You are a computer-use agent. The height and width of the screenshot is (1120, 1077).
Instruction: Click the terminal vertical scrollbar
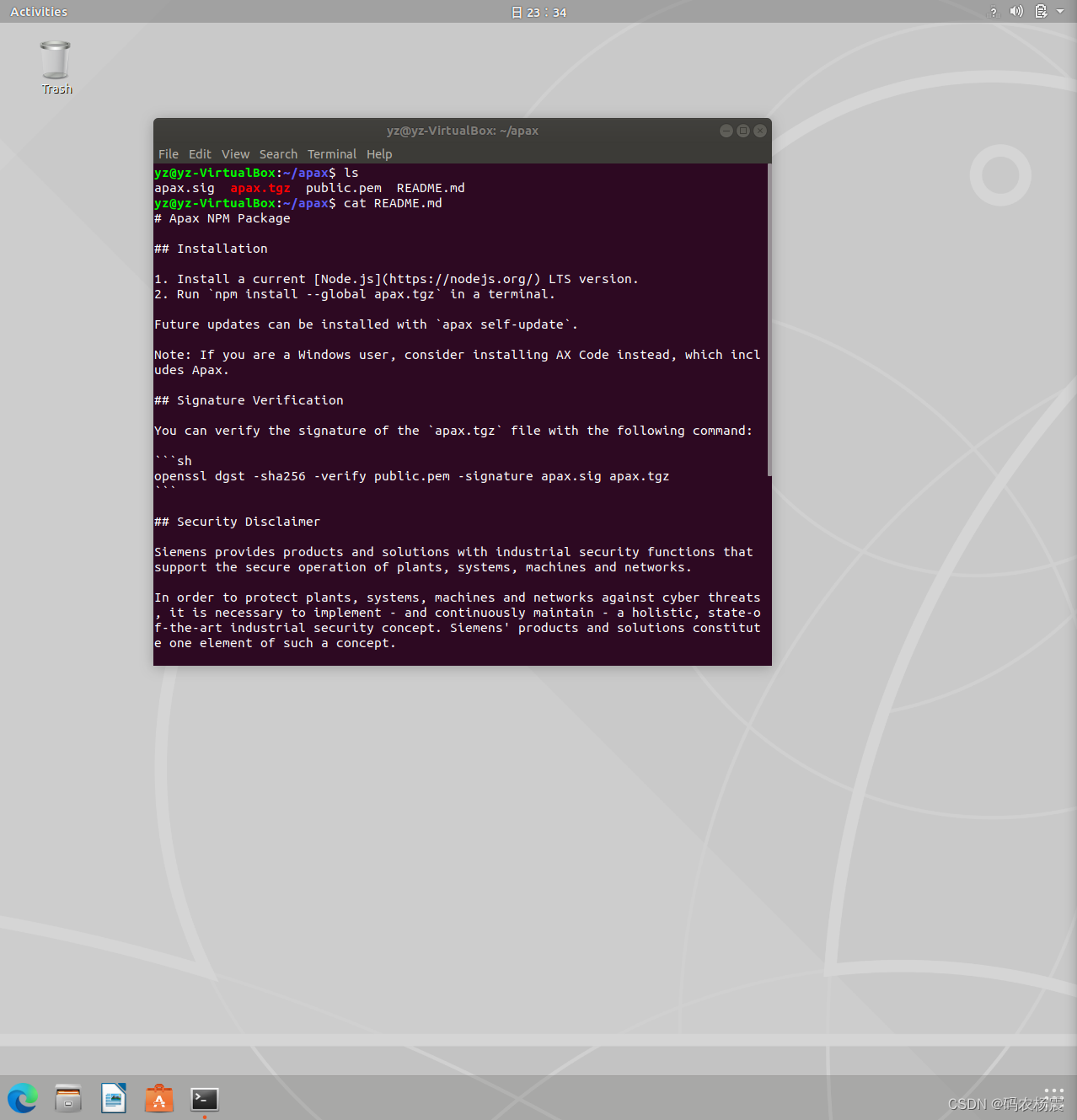769,320
